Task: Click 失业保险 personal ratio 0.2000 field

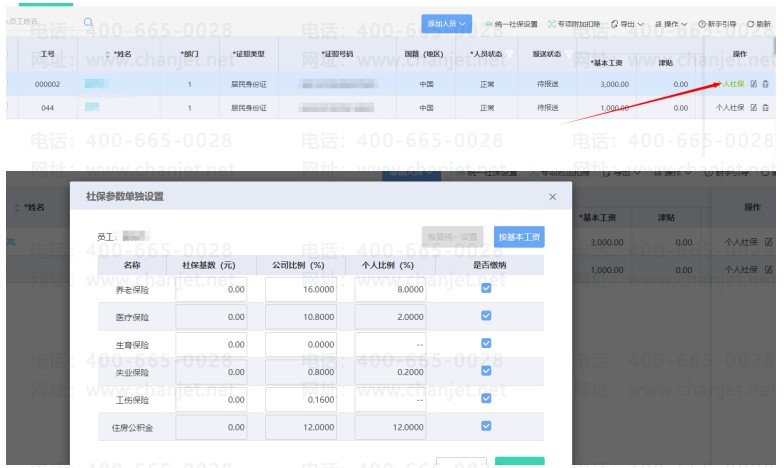Action: pyautogui.click(x=390, y=372)
